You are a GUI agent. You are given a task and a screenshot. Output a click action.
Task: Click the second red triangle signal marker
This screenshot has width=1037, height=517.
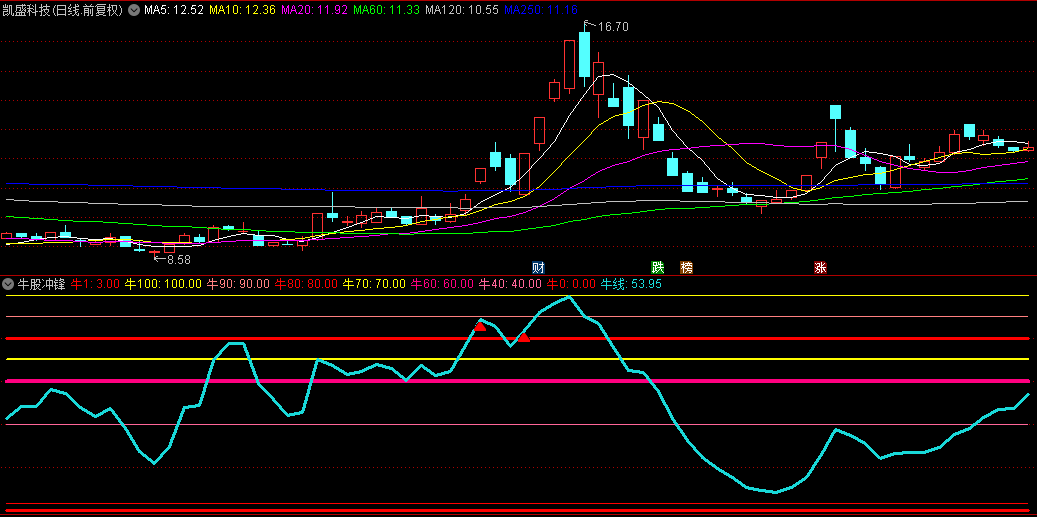point(523,337)
